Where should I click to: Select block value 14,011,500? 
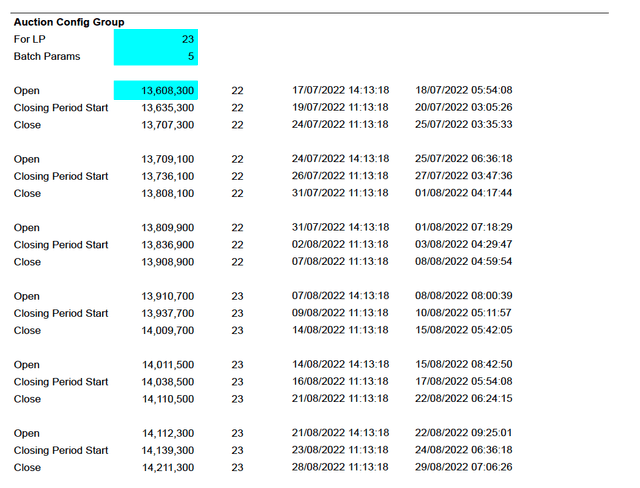[x=168, y=365]
